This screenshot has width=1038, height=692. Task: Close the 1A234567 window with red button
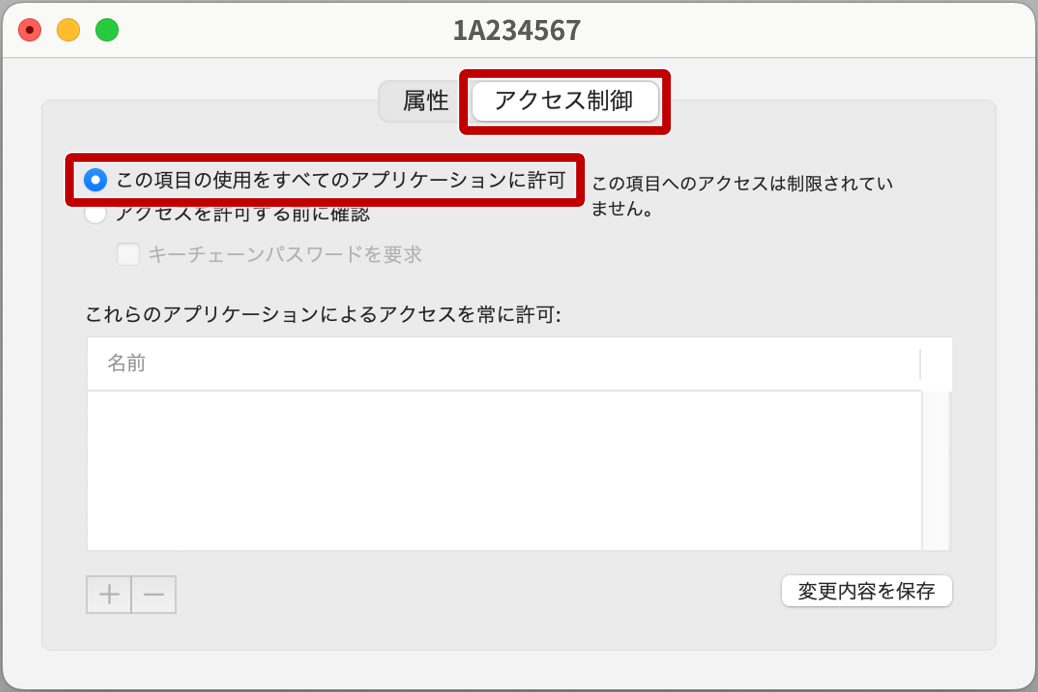click(30, 30)
